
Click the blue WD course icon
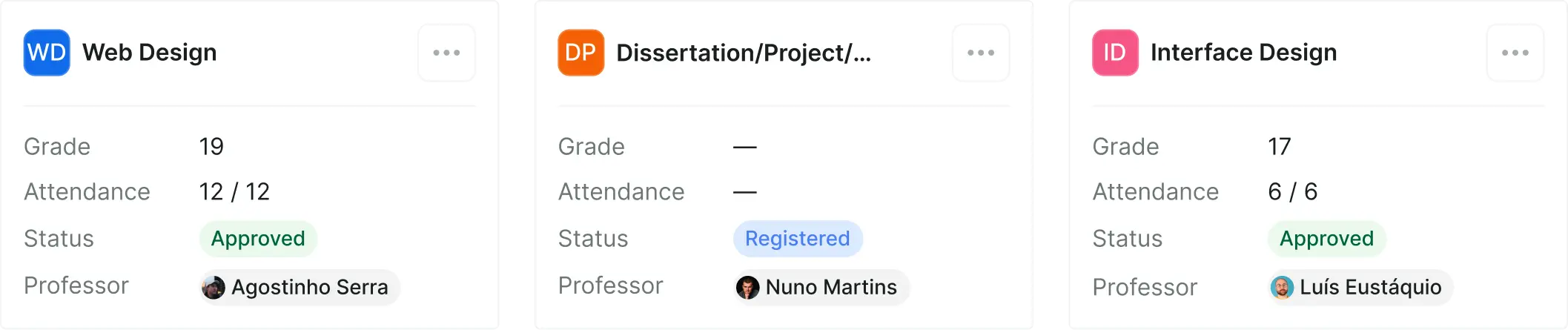tap(47, 53)
